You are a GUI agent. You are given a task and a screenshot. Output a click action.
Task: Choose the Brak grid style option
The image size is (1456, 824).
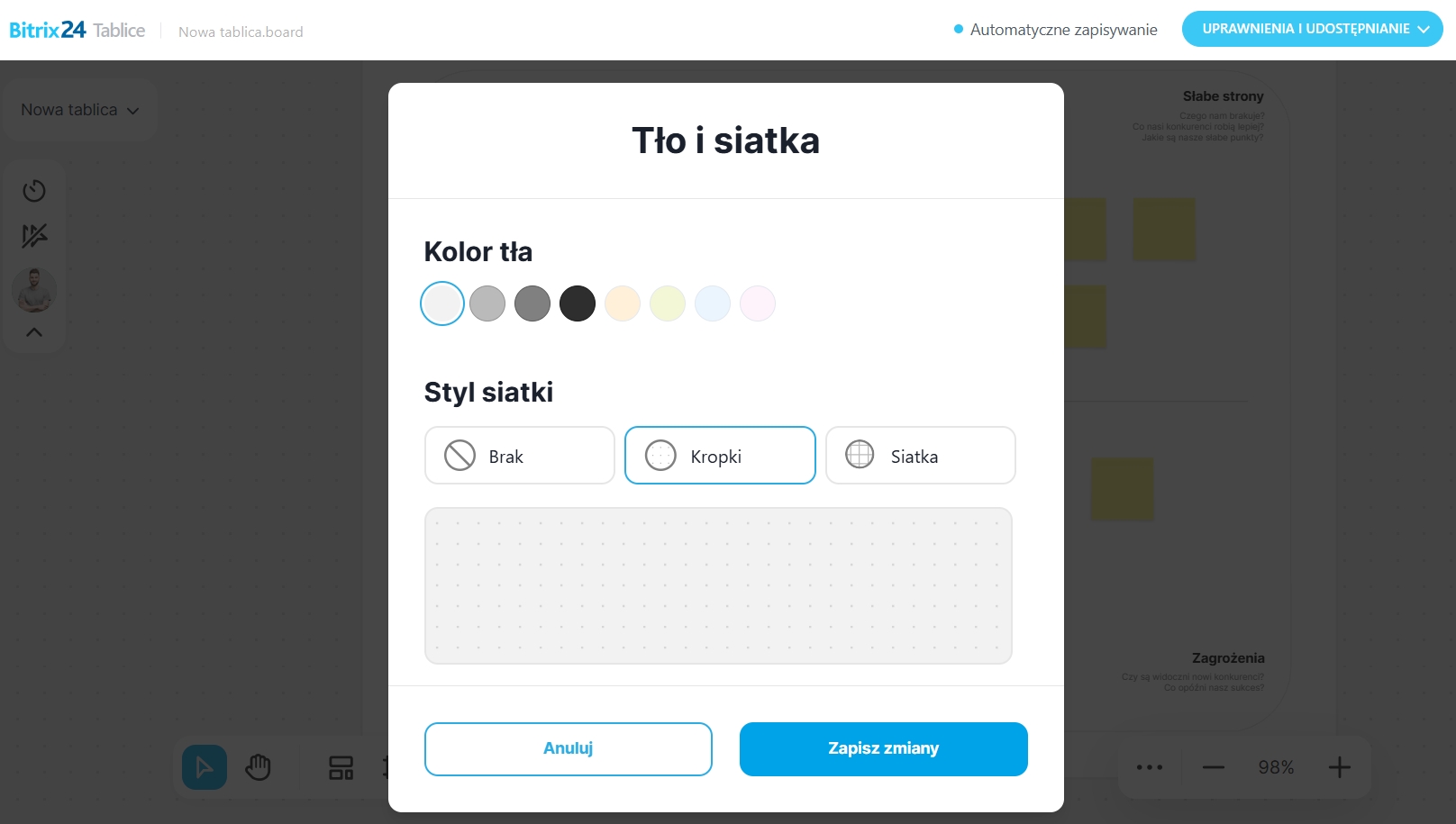[520, 456]
